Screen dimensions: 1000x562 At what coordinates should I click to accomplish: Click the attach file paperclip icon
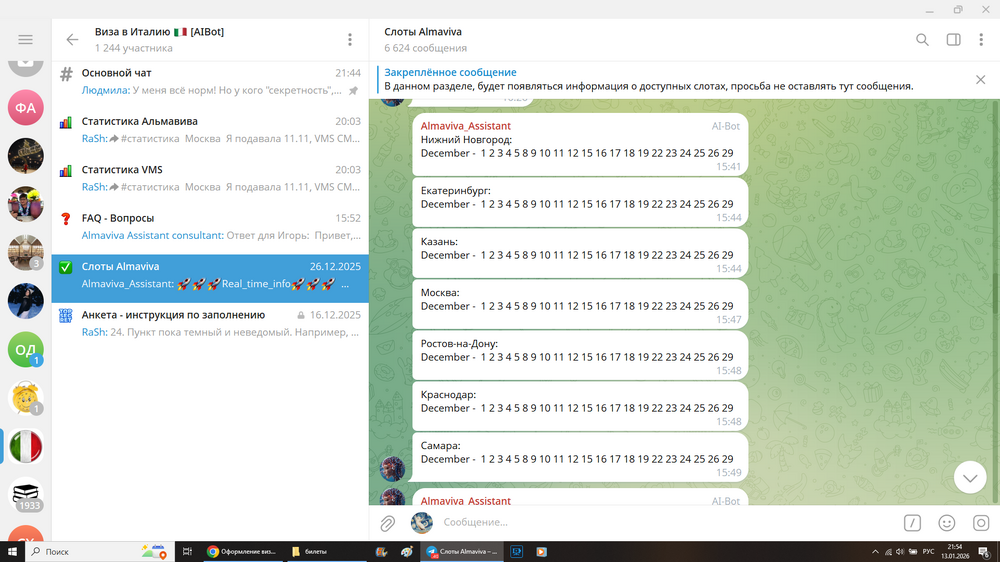pyautogui.click(x=388, y=523)
